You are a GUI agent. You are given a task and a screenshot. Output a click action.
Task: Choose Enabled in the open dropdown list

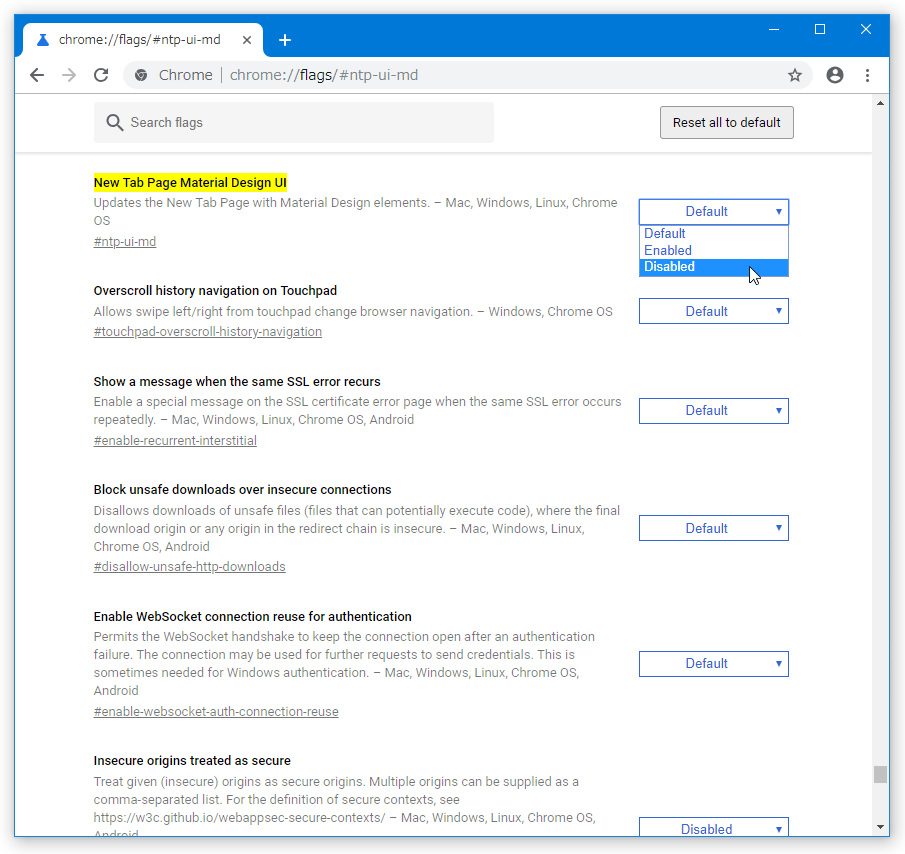click(713, 250)
